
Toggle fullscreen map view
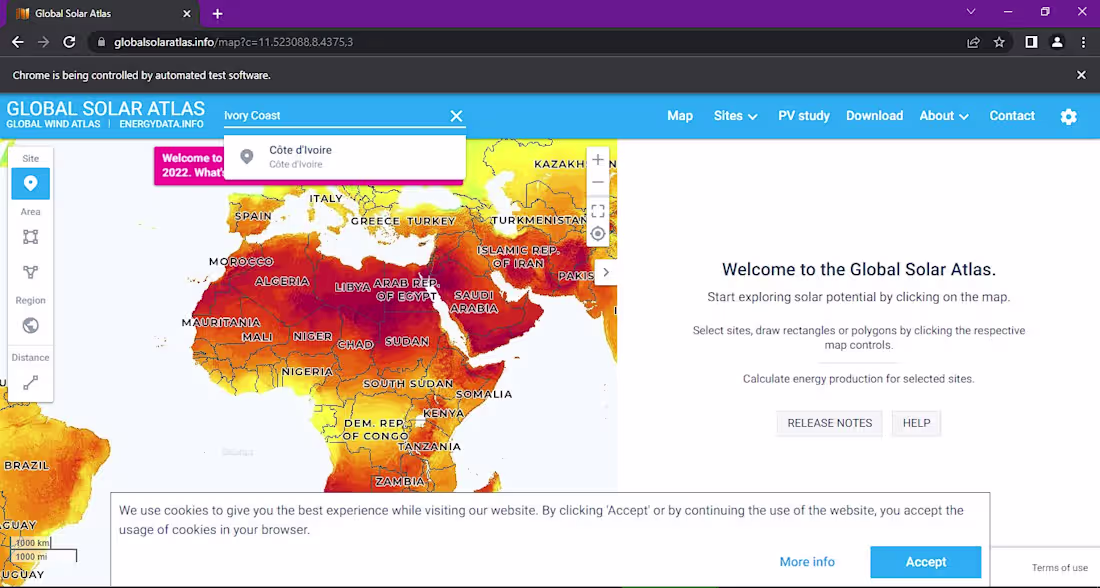(597, 210)
